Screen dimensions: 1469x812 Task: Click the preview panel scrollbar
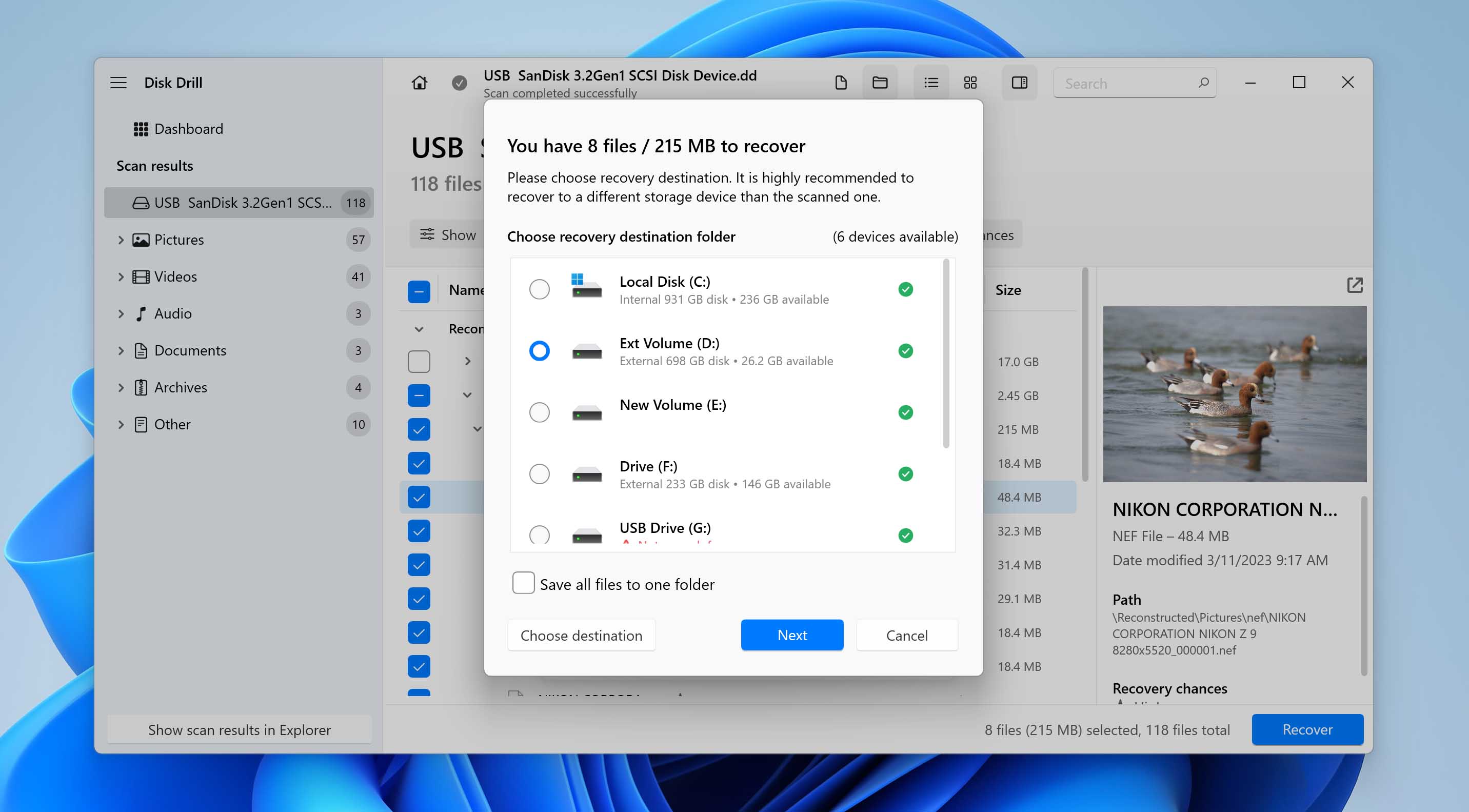[1363, 586]
